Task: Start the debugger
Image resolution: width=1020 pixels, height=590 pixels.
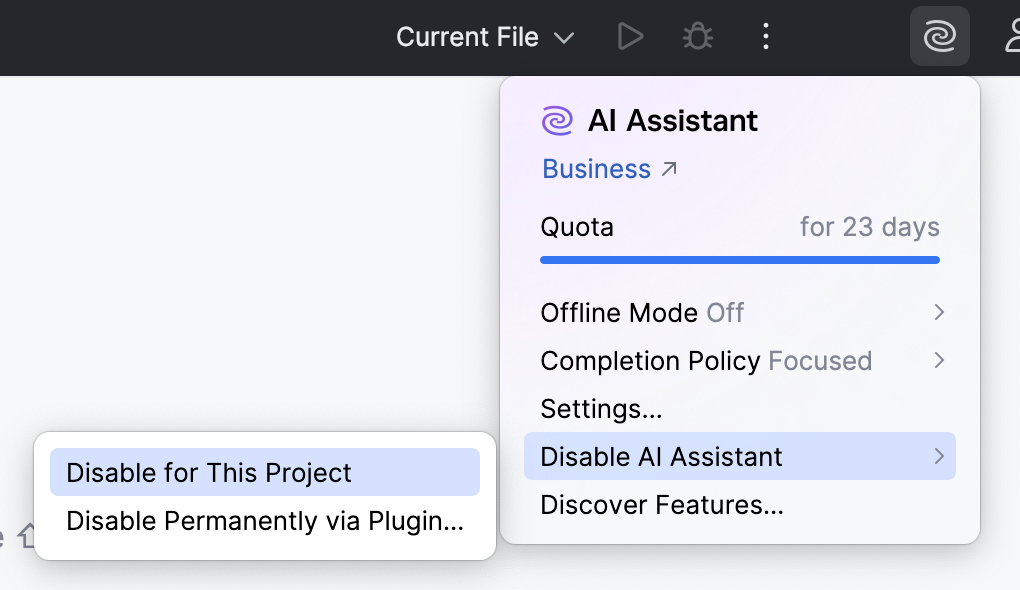Action: [696, 36]
